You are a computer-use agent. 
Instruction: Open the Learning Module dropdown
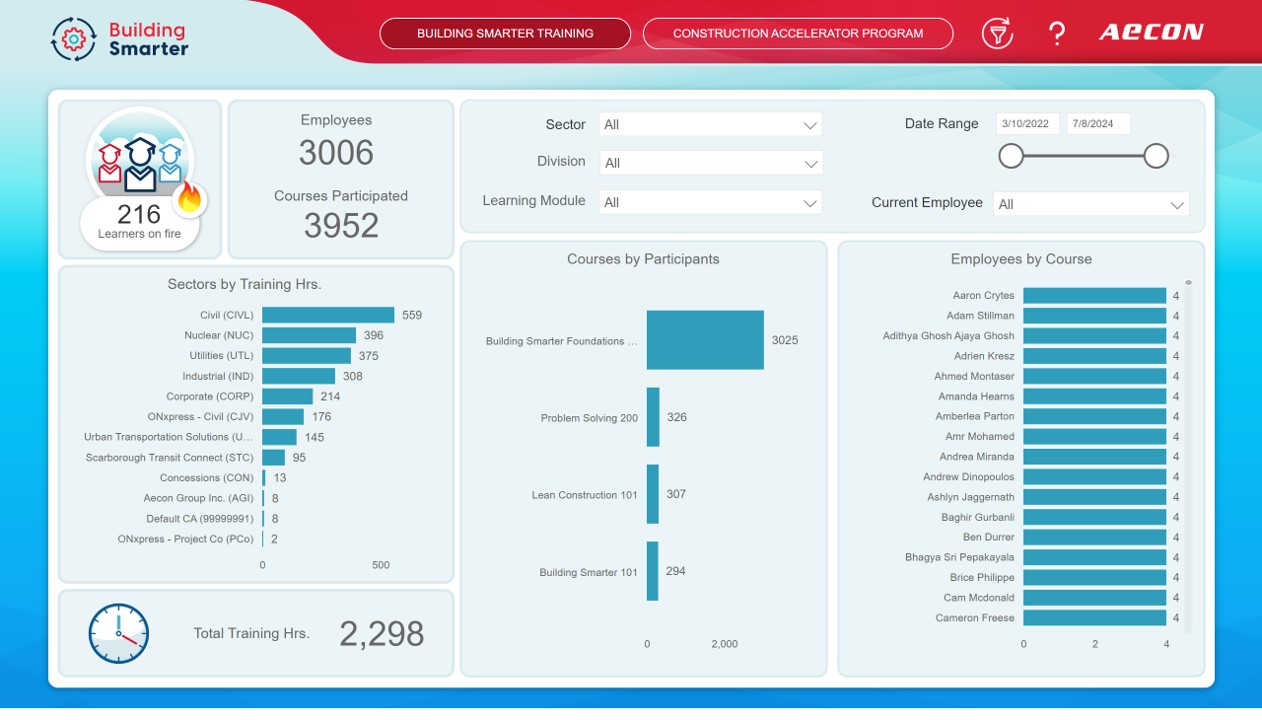[710, 202]
